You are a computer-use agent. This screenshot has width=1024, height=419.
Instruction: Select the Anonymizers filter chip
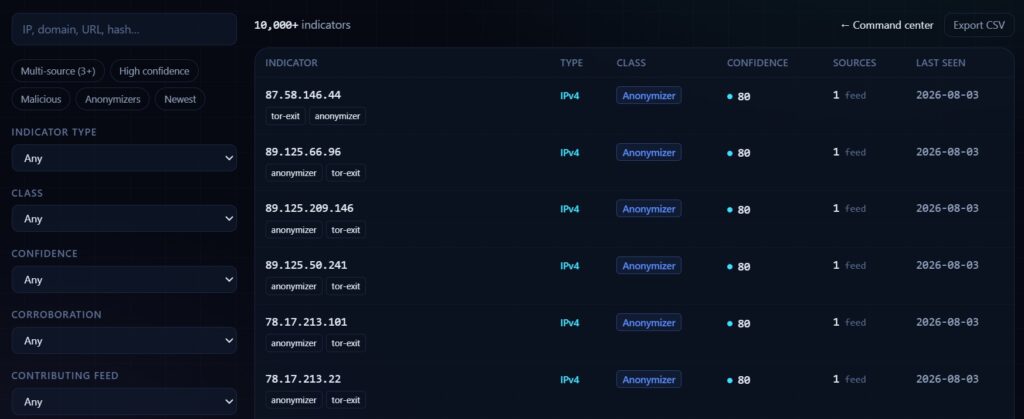tap(112, 99)
